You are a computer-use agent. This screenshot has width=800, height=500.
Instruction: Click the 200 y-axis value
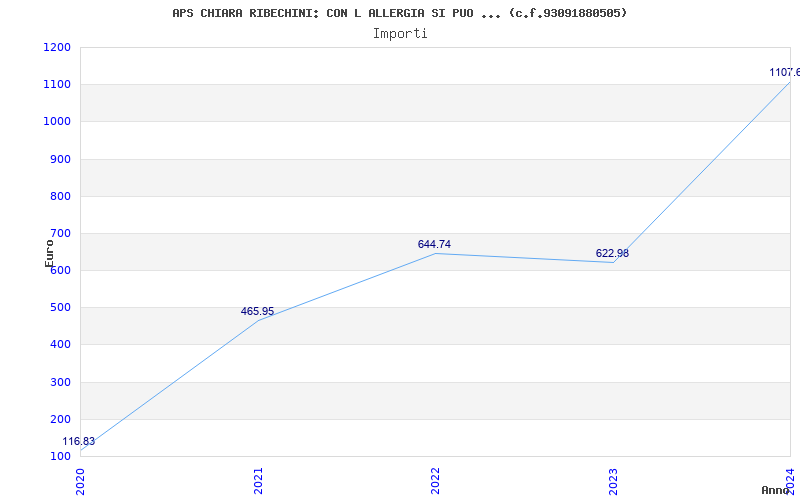point(60,419)
